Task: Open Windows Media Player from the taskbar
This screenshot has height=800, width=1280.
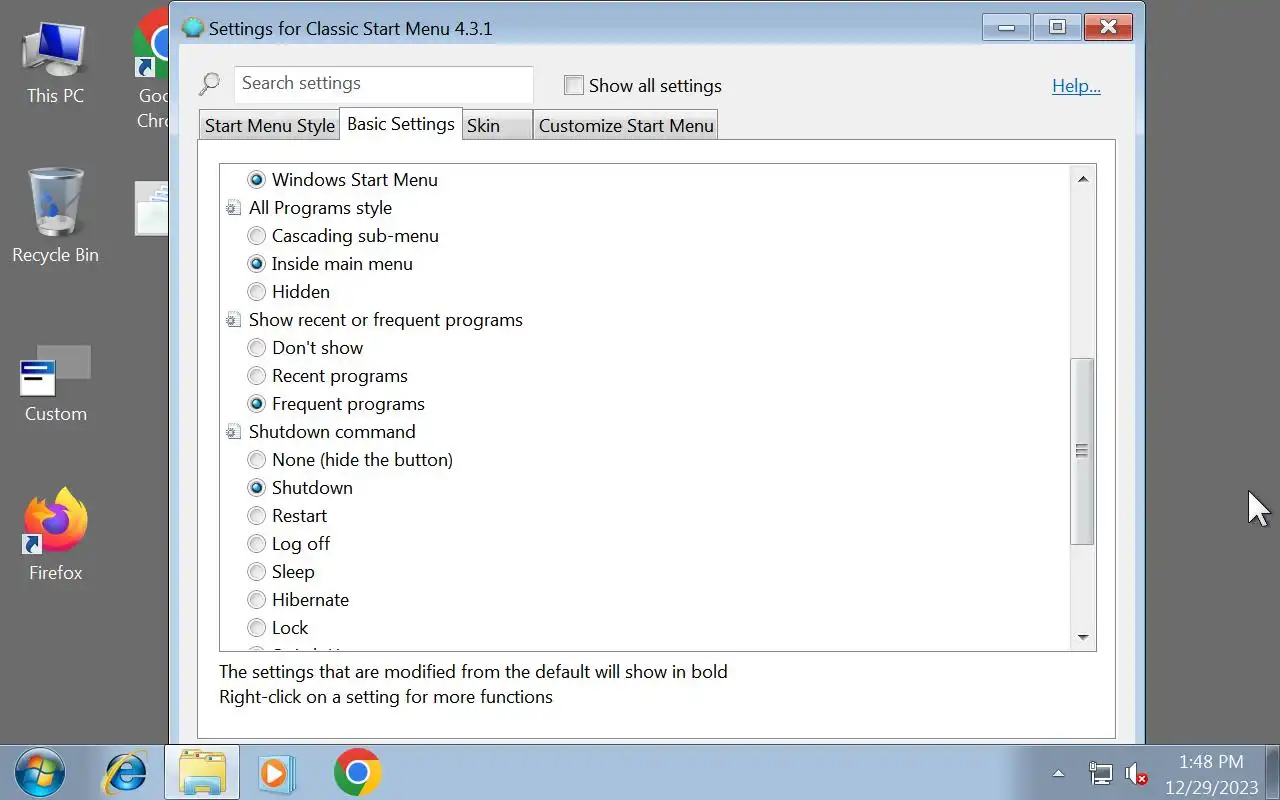Action: click(x=277, y=773)
